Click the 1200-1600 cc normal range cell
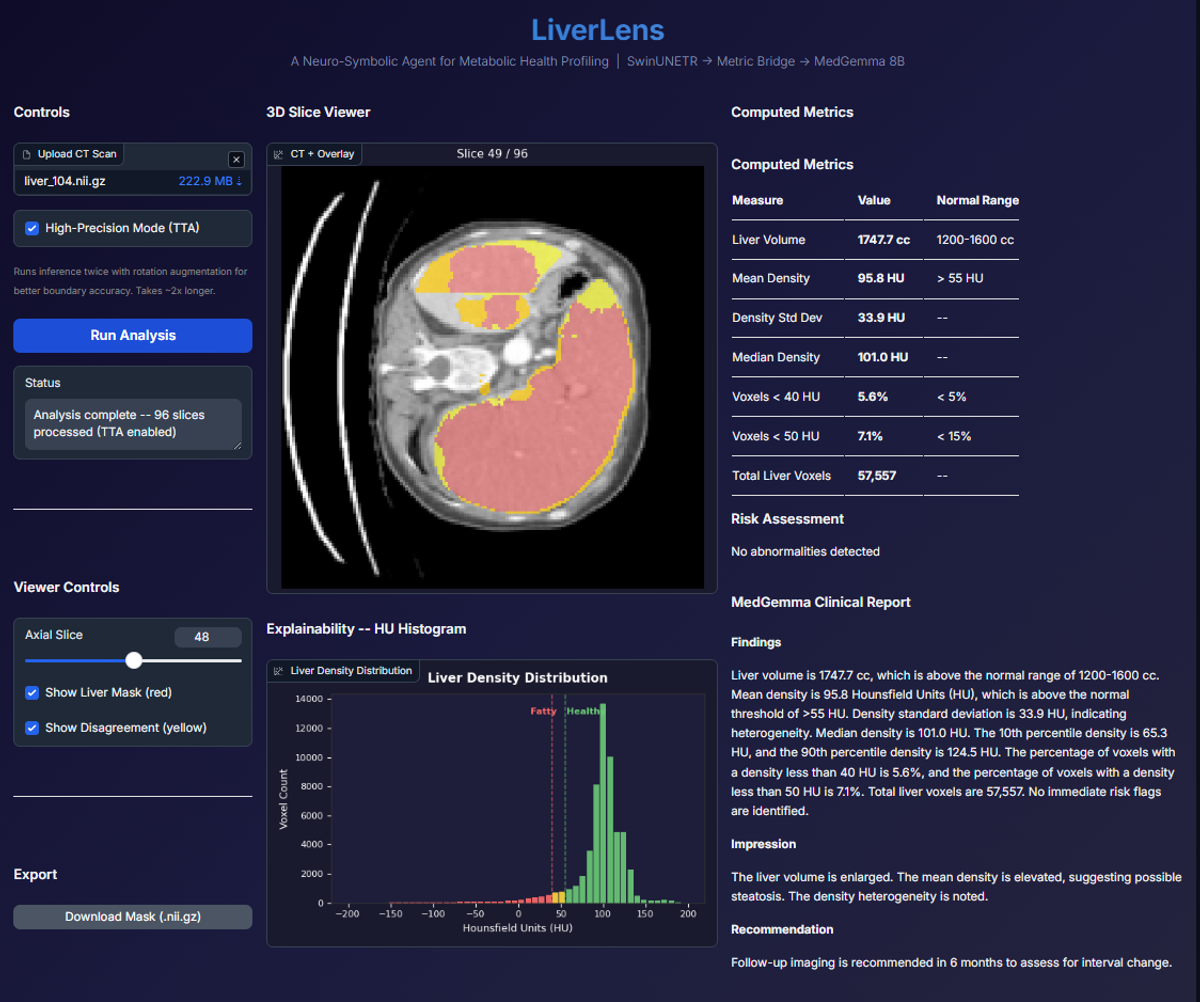 (x=975, y=240)
